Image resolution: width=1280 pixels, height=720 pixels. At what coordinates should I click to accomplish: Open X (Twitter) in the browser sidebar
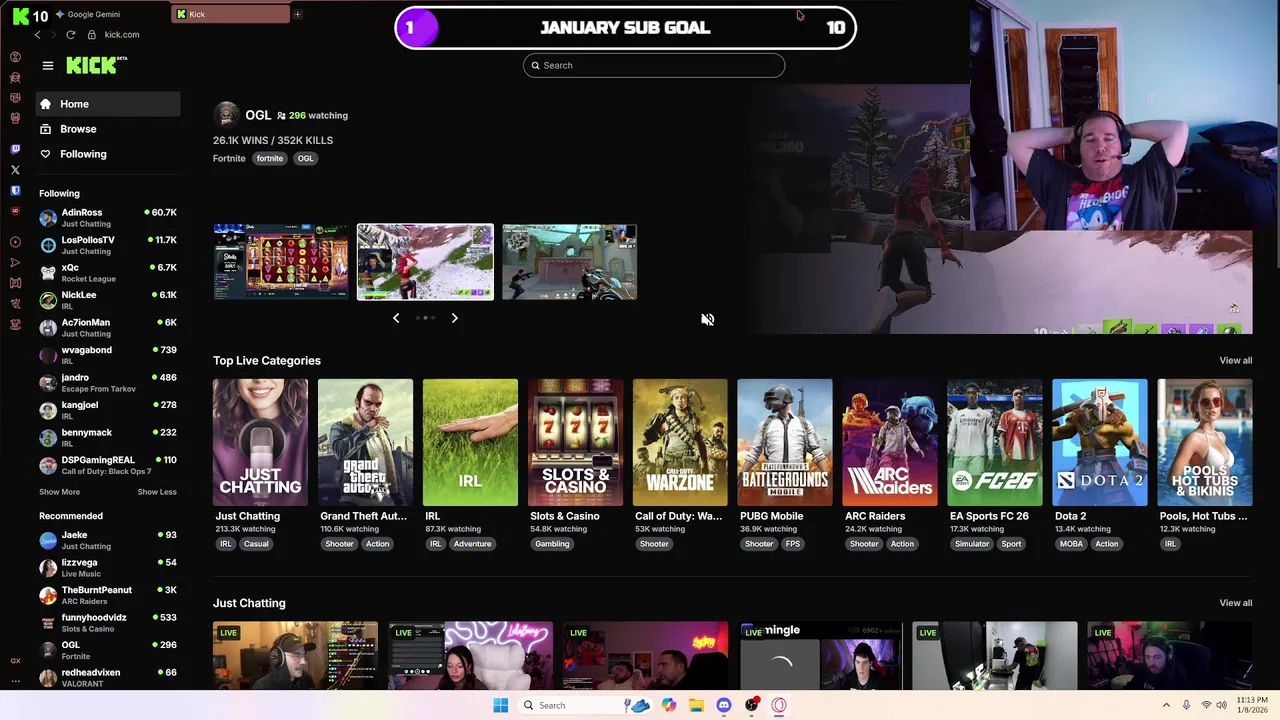15,170
